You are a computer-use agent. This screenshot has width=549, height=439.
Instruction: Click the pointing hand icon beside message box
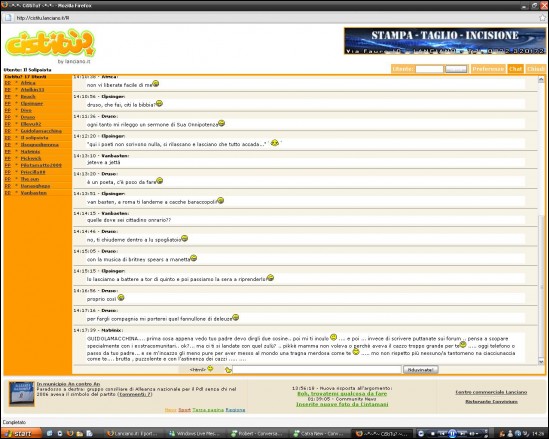[228, 370]
